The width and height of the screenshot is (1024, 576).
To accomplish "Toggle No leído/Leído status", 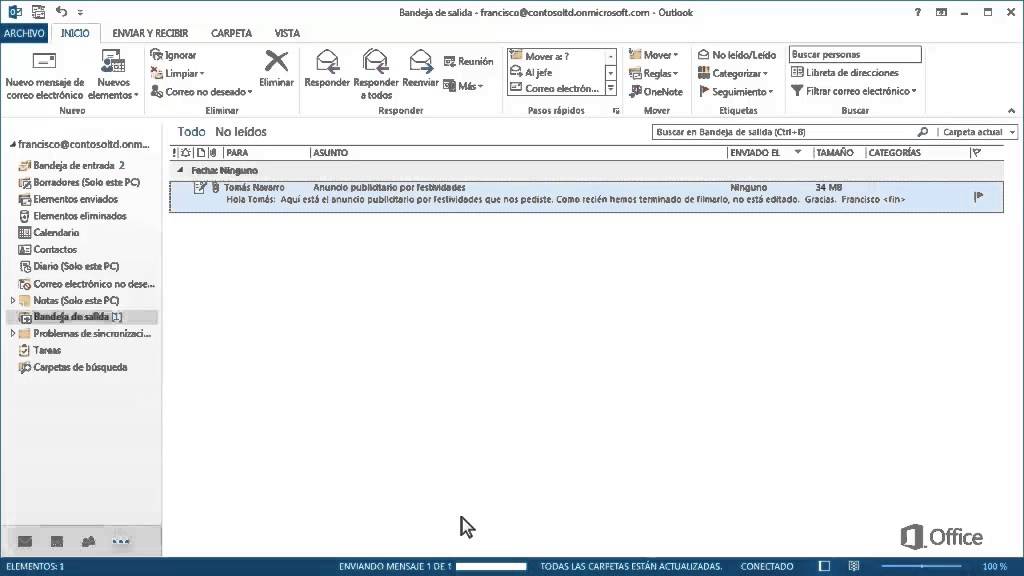I will 737,55.
